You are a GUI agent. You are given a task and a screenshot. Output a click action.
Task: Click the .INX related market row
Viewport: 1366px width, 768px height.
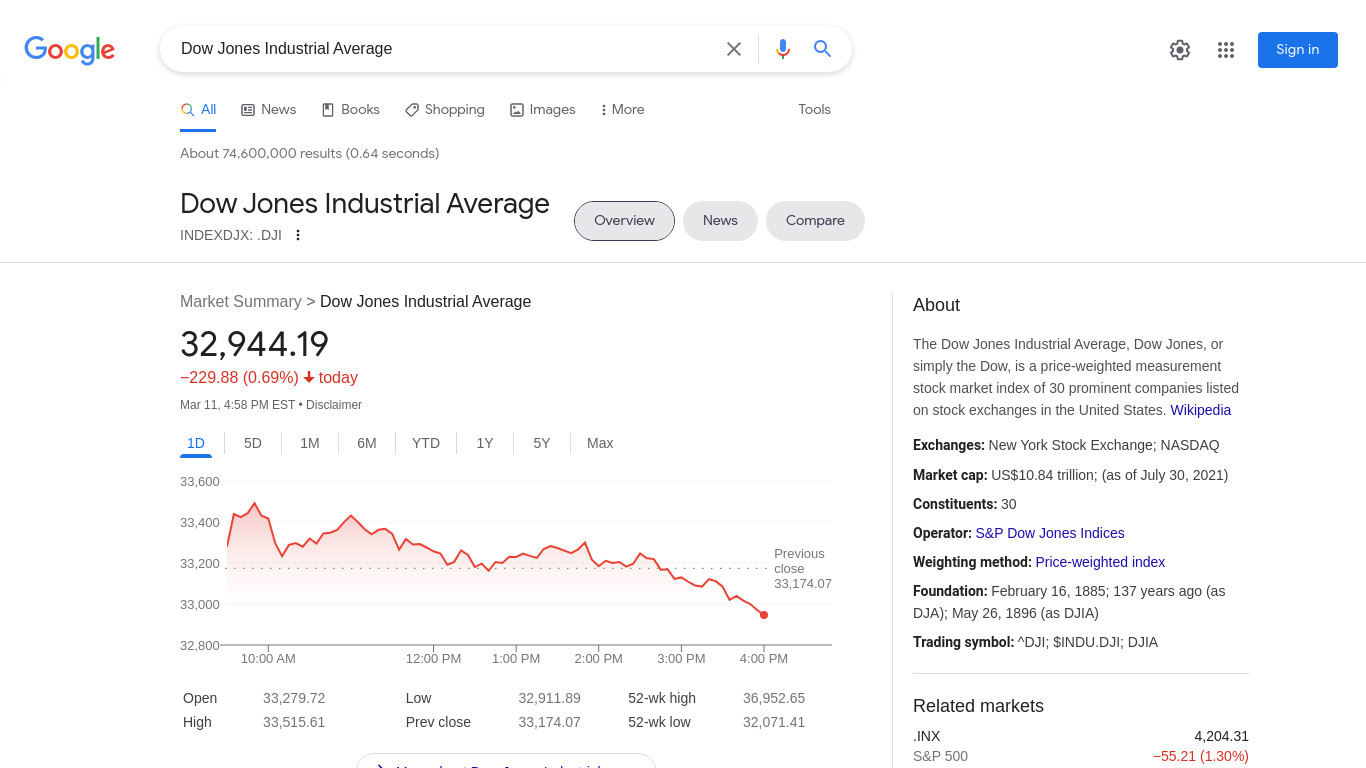[1081, 746]
